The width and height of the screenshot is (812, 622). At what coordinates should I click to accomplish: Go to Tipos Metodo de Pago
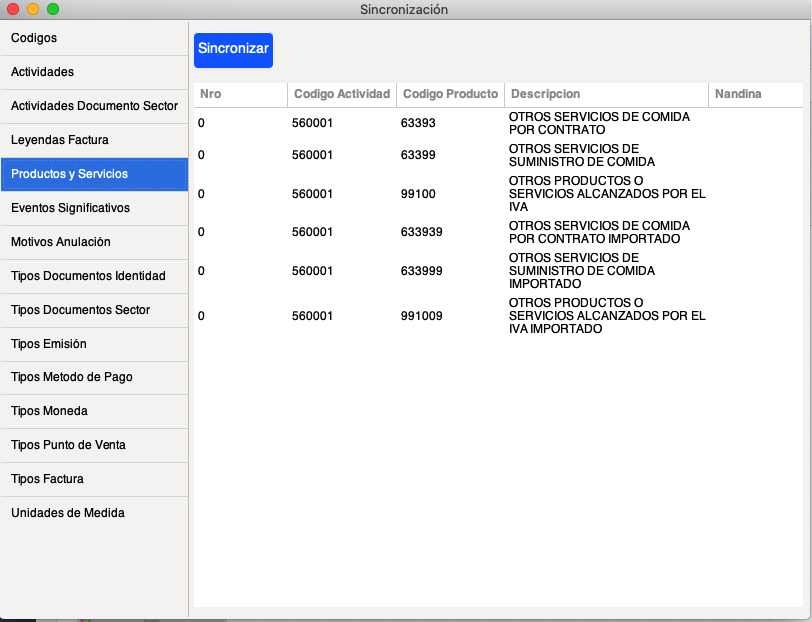pos(94,378)
